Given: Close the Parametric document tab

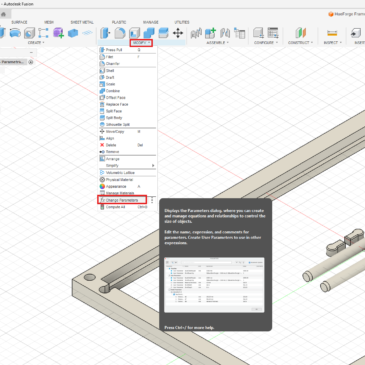Looking at the screenshot, I should coord(31,62).
